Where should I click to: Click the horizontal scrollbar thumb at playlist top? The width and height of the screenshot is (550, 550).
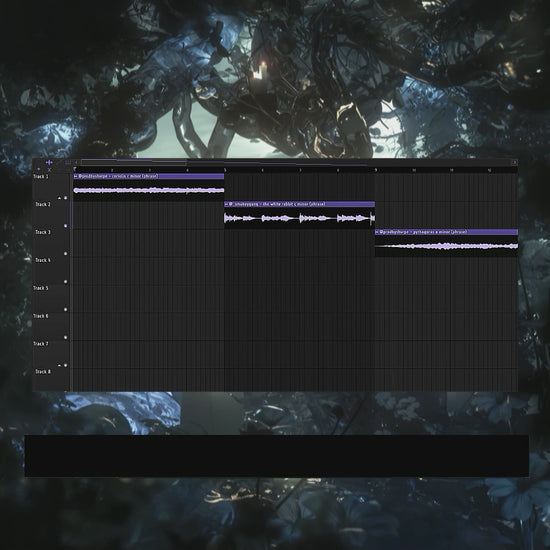pyautogui.click(x=134, y=162)
